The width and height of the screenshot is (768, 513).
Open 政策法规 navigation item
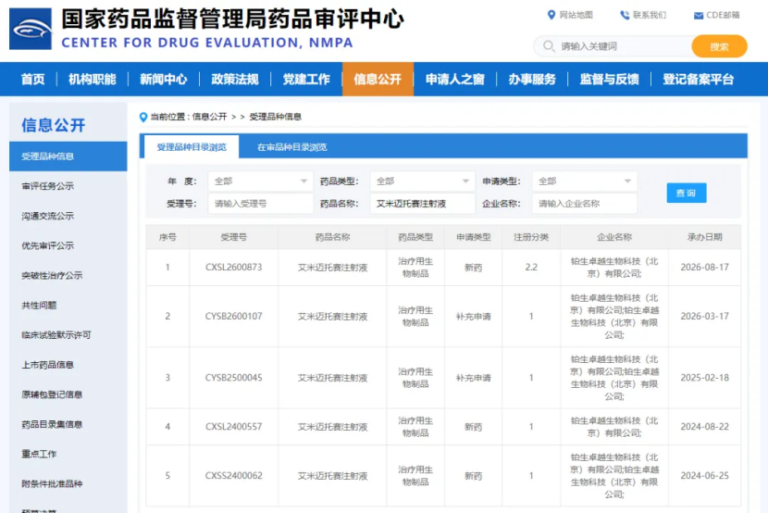(x=235, y=79)
